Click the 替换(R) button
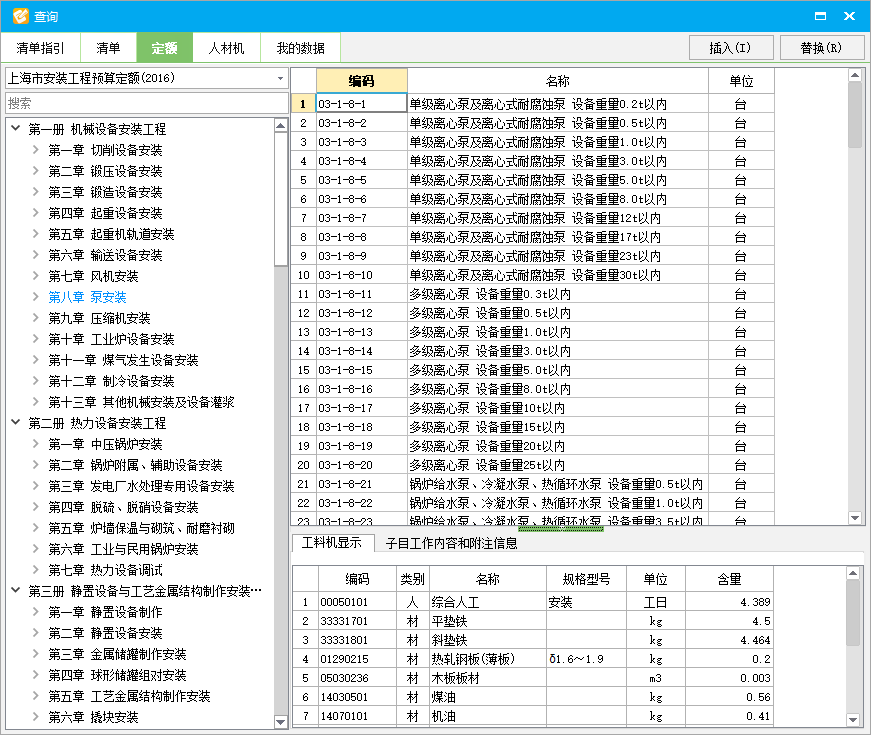The height and width of the screenshot is (735, 871). 822,47
